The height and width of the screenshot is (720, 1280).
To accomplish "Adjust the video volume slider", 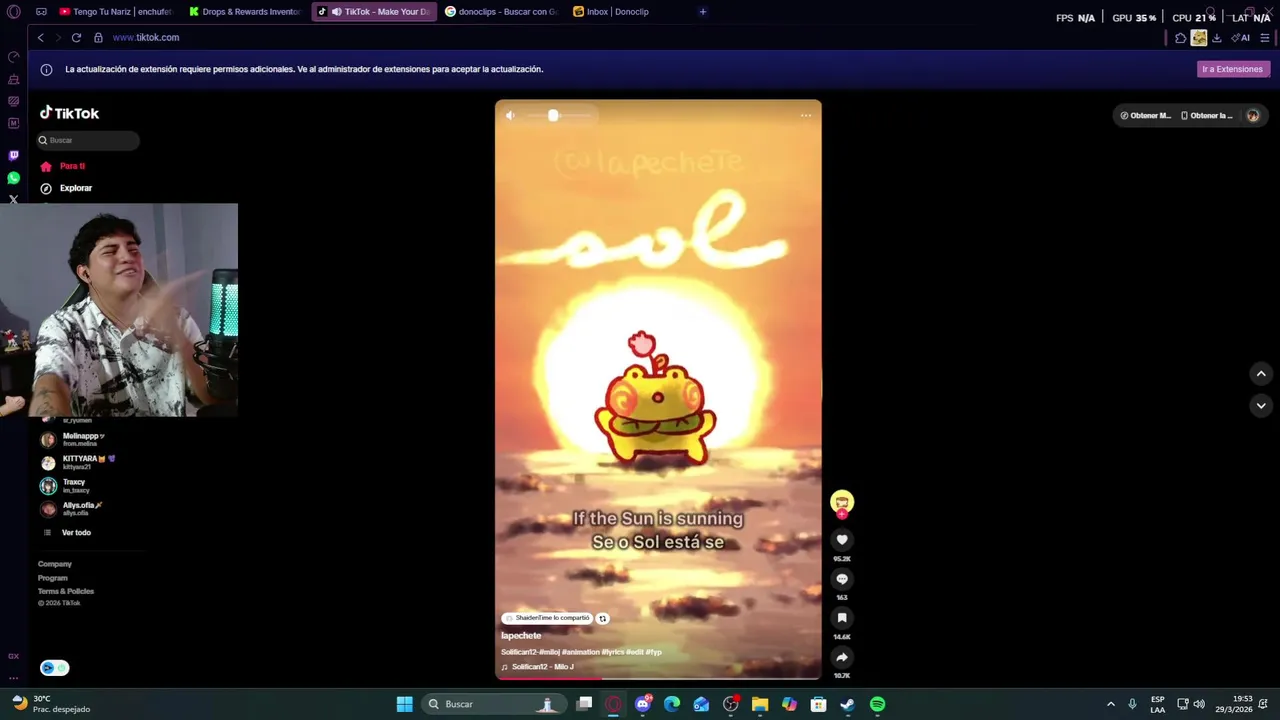I will pos(560,115).
